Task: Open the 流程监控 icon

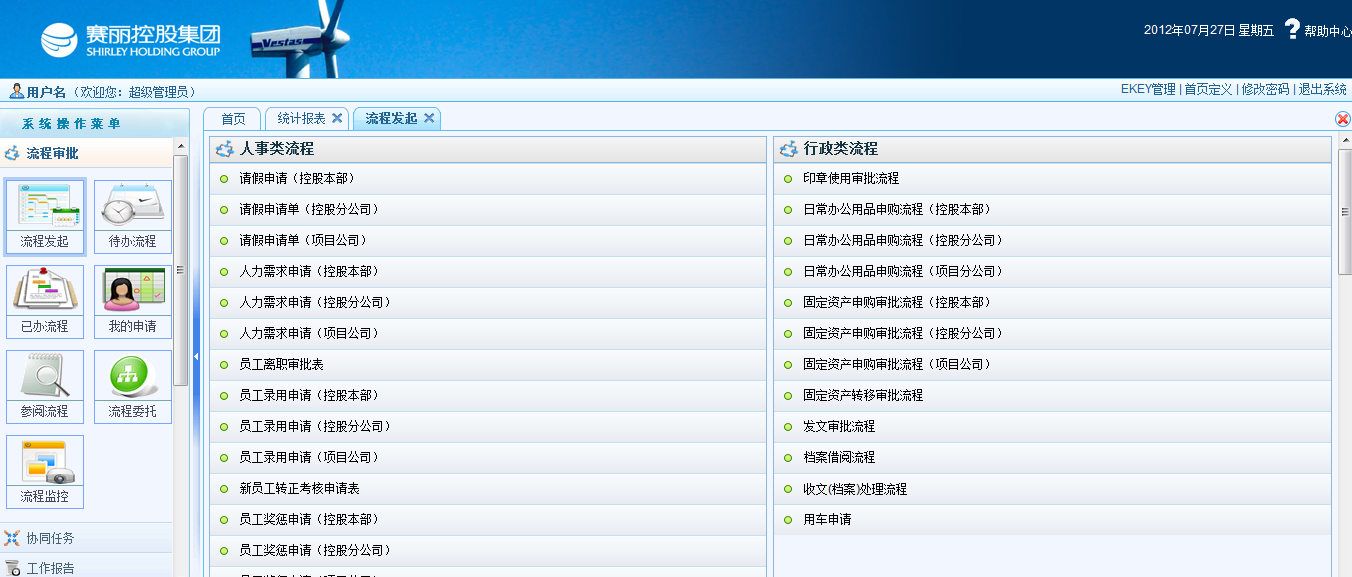Action: 45,463
